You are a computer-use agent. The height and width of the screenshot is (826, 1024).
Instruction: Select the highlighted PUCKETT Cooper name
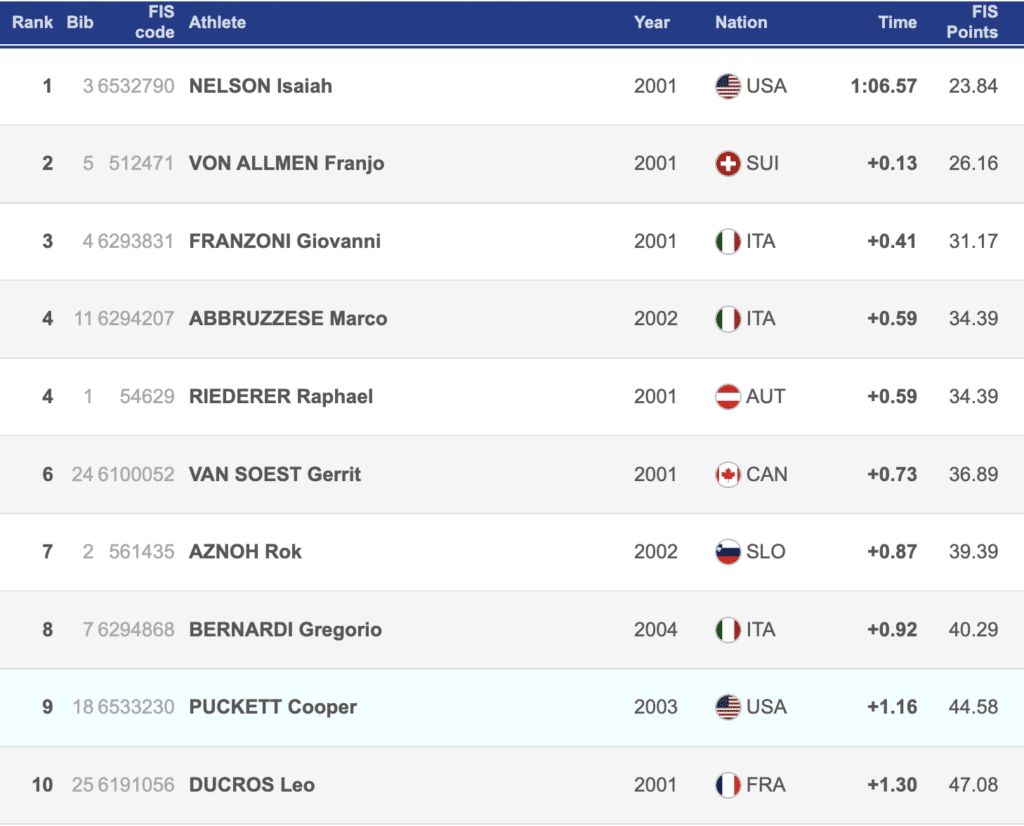coord(272,707)
